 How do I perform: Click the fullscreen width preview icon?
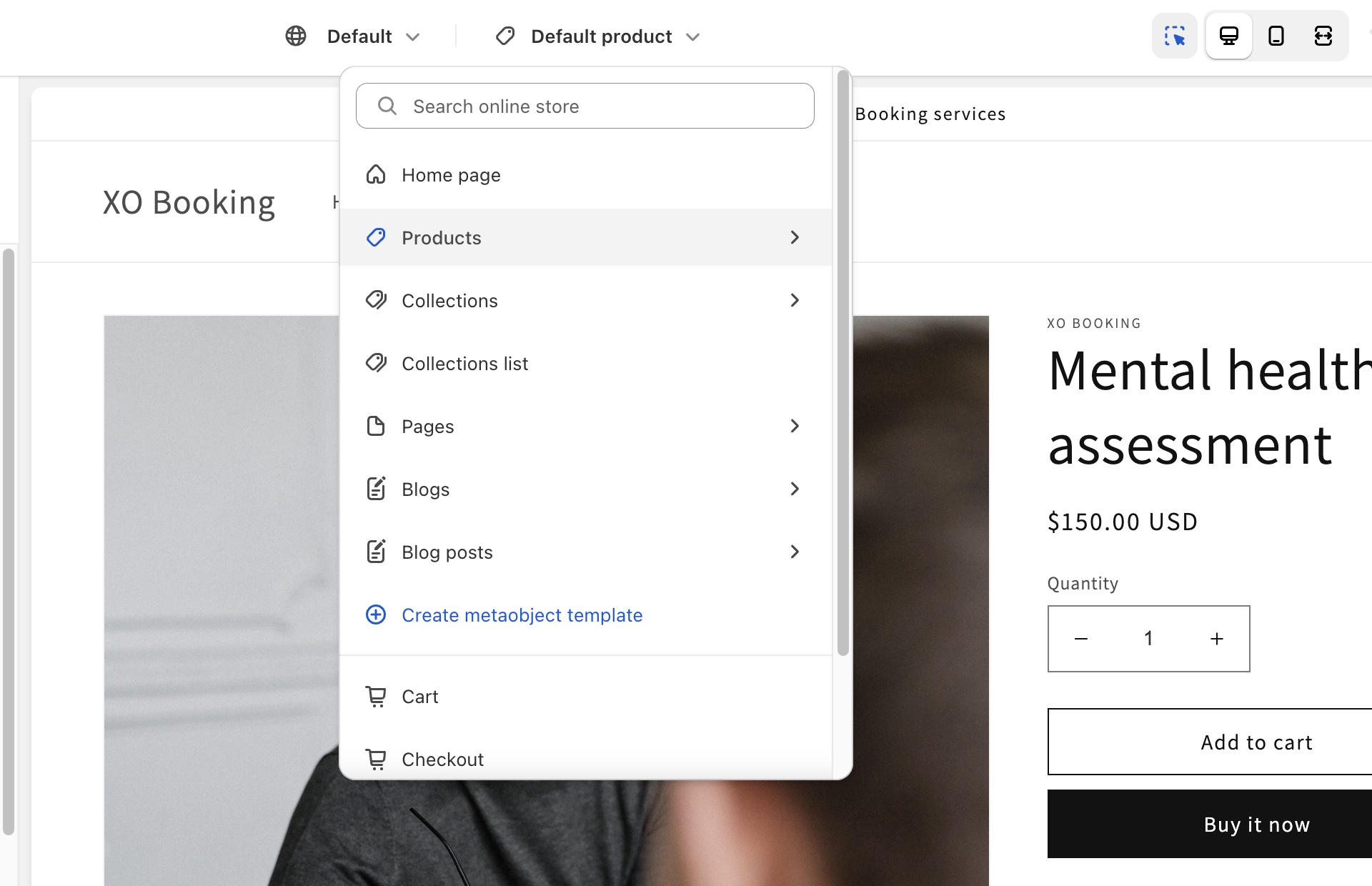[1323, 36]
